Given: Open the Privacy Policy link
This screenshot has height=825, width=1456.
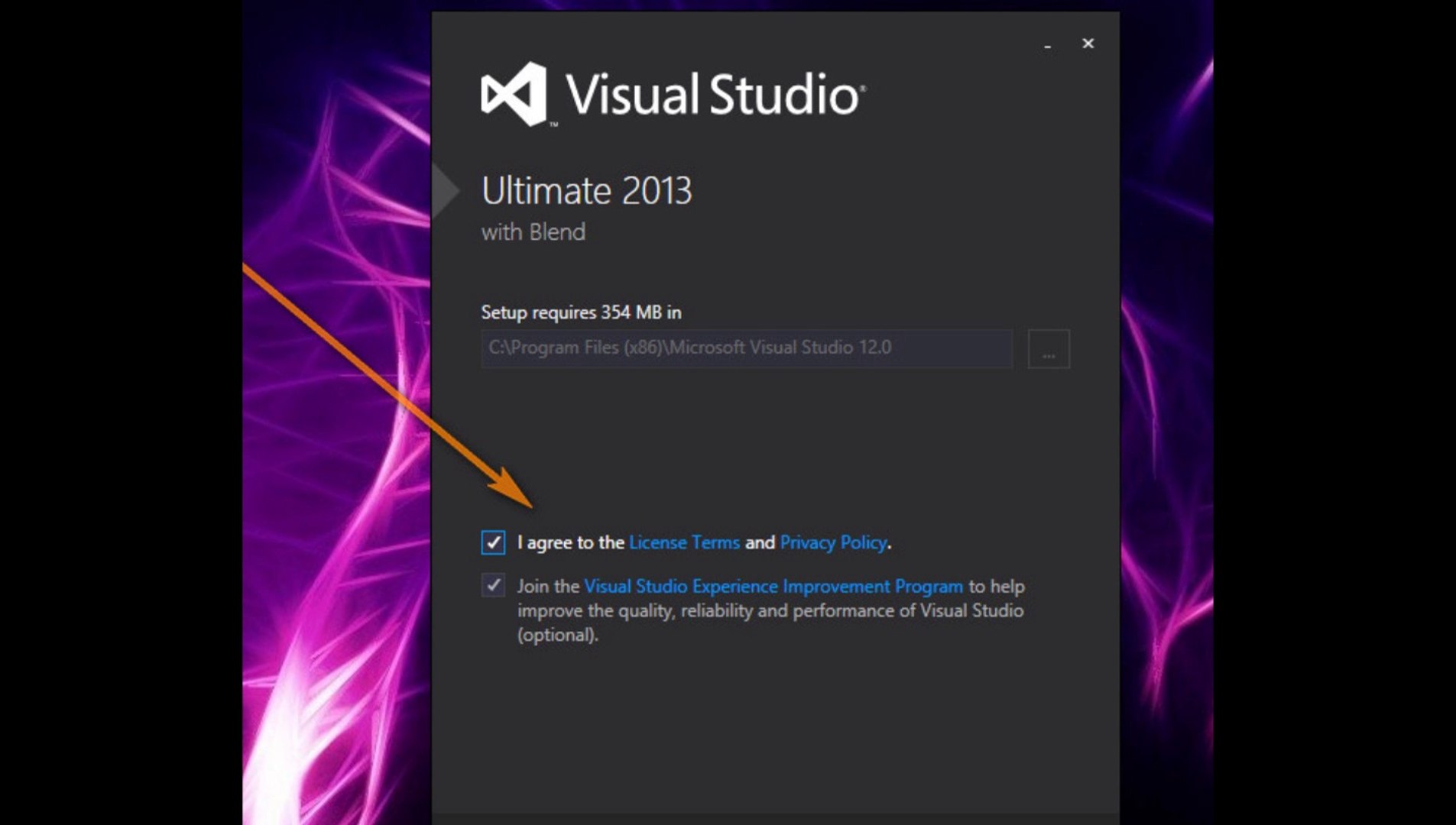Looking at the screenshot, I should click(832, 542).
